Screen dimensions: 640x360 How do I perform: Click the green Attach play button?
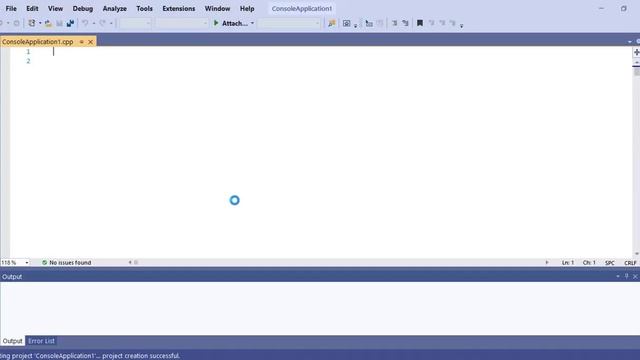216,23
